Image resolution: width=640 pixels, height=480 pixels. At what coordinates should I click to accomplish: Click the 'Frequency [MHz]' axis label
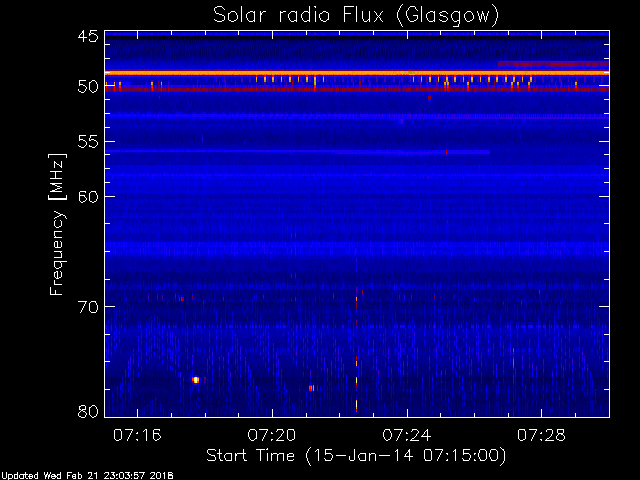57,224
